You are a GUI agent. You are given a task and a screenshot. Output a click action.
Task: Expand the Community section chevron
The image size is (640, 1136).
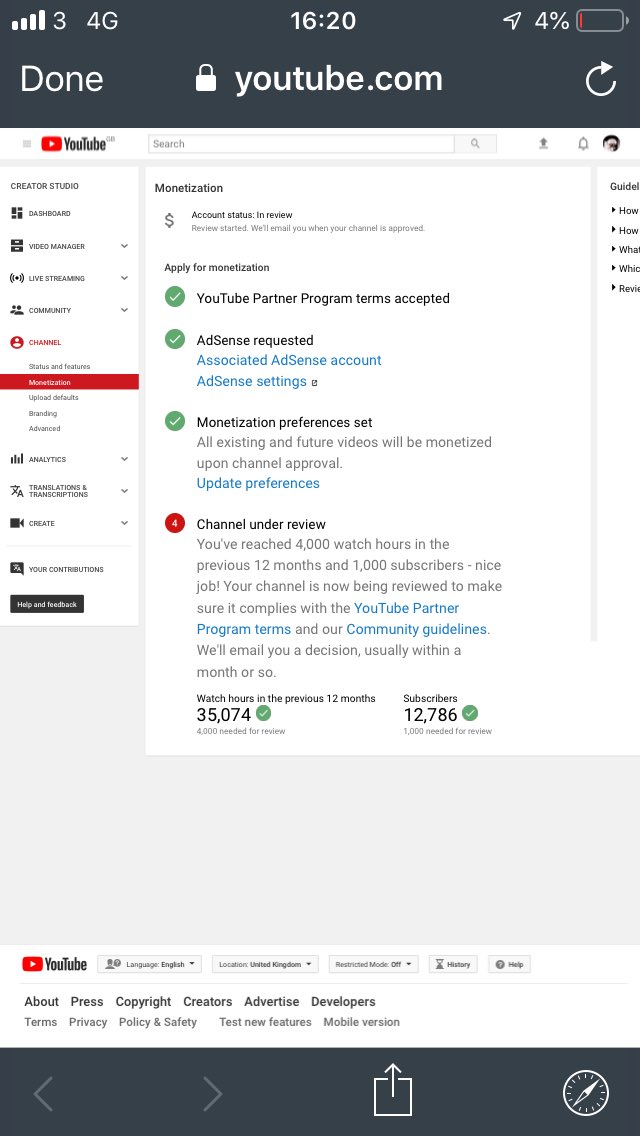point(125,310)
